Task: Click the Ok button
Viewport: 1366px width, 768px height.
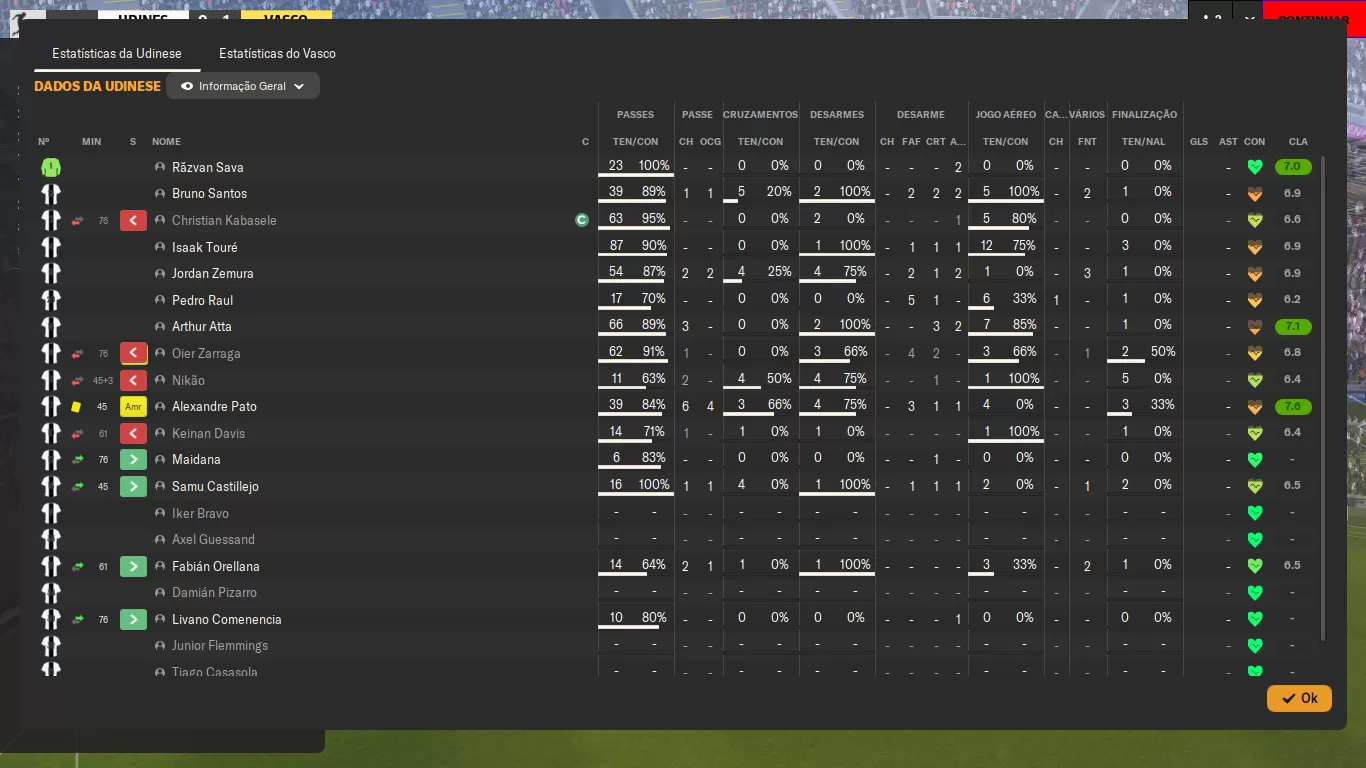Action: [x=1299, y=698]
